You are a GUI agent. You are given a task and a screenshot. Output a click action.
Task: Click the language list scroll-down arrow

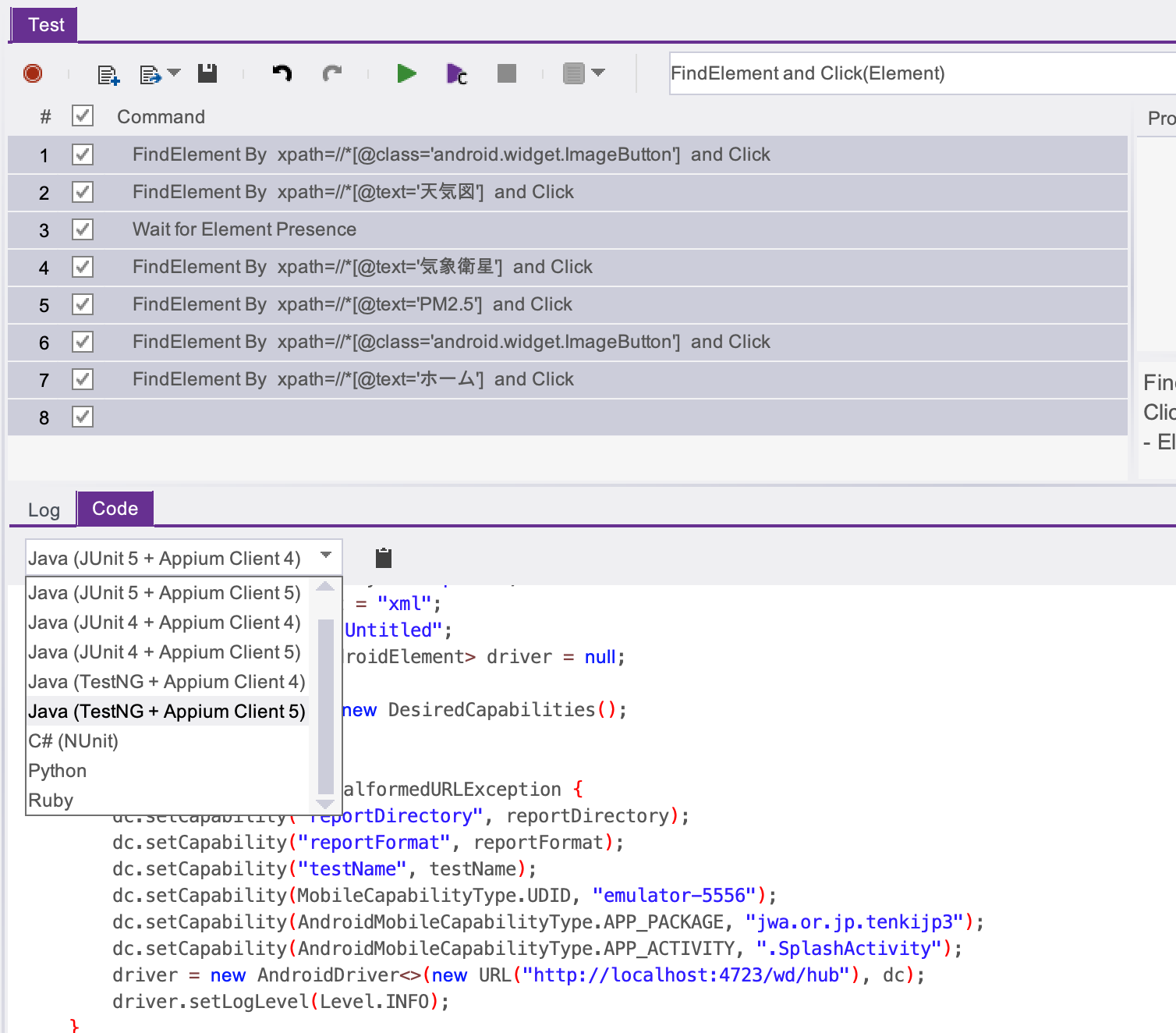click(x=326, y=804)
